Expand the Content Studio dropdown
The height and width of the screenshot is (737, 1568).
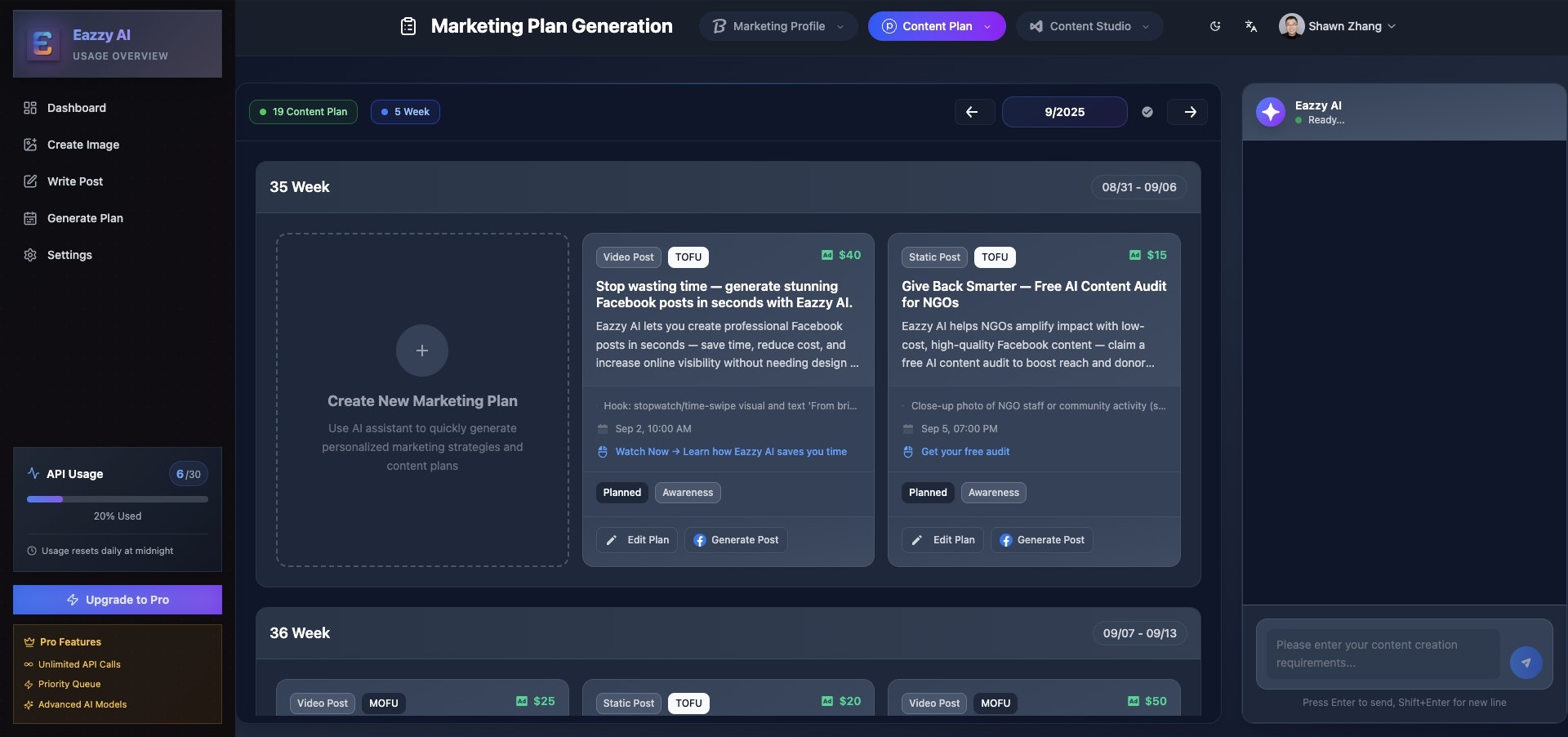1089,26
